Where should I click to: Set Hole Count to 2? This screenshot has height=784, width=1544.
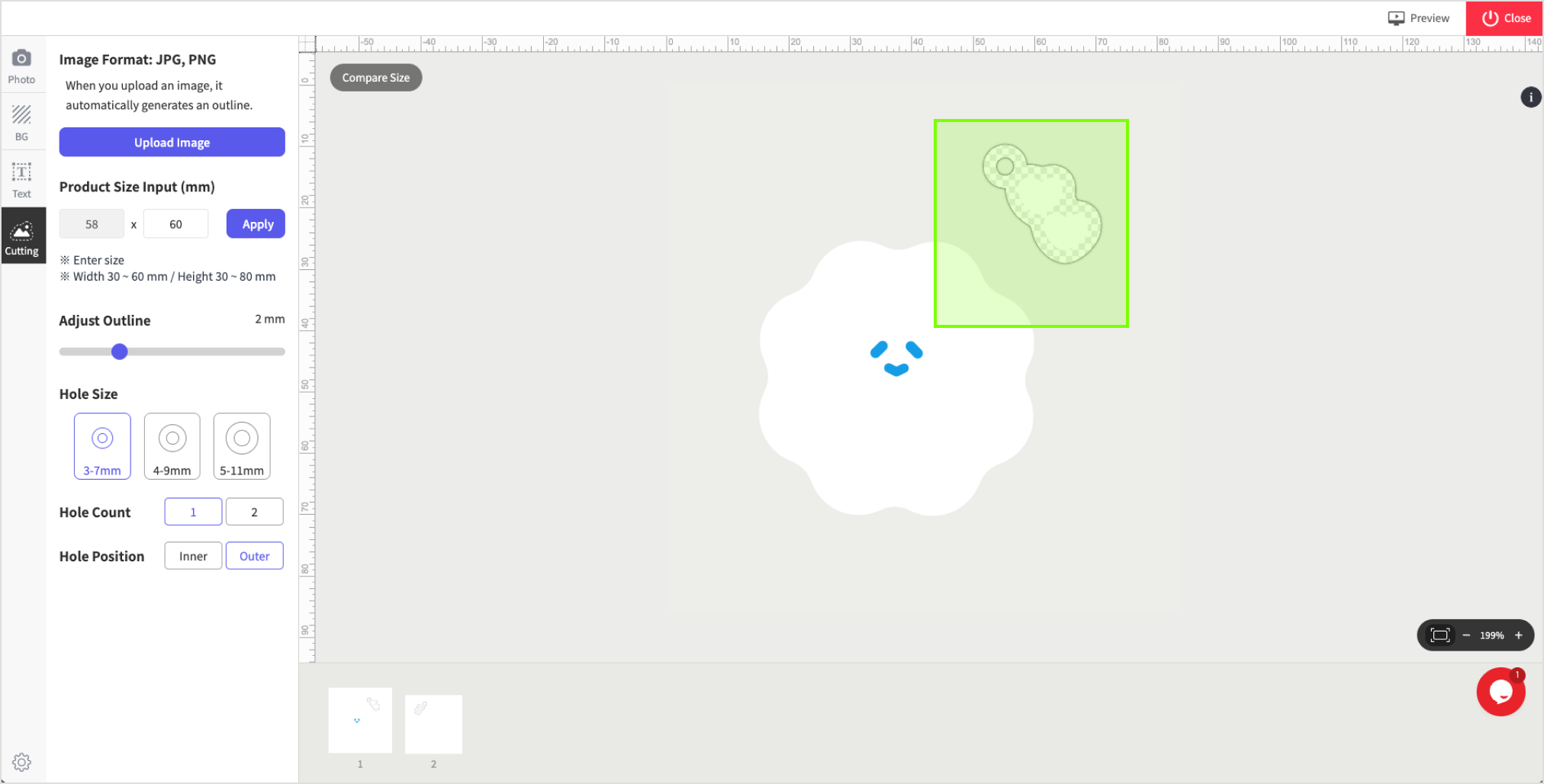pos(254,512)
